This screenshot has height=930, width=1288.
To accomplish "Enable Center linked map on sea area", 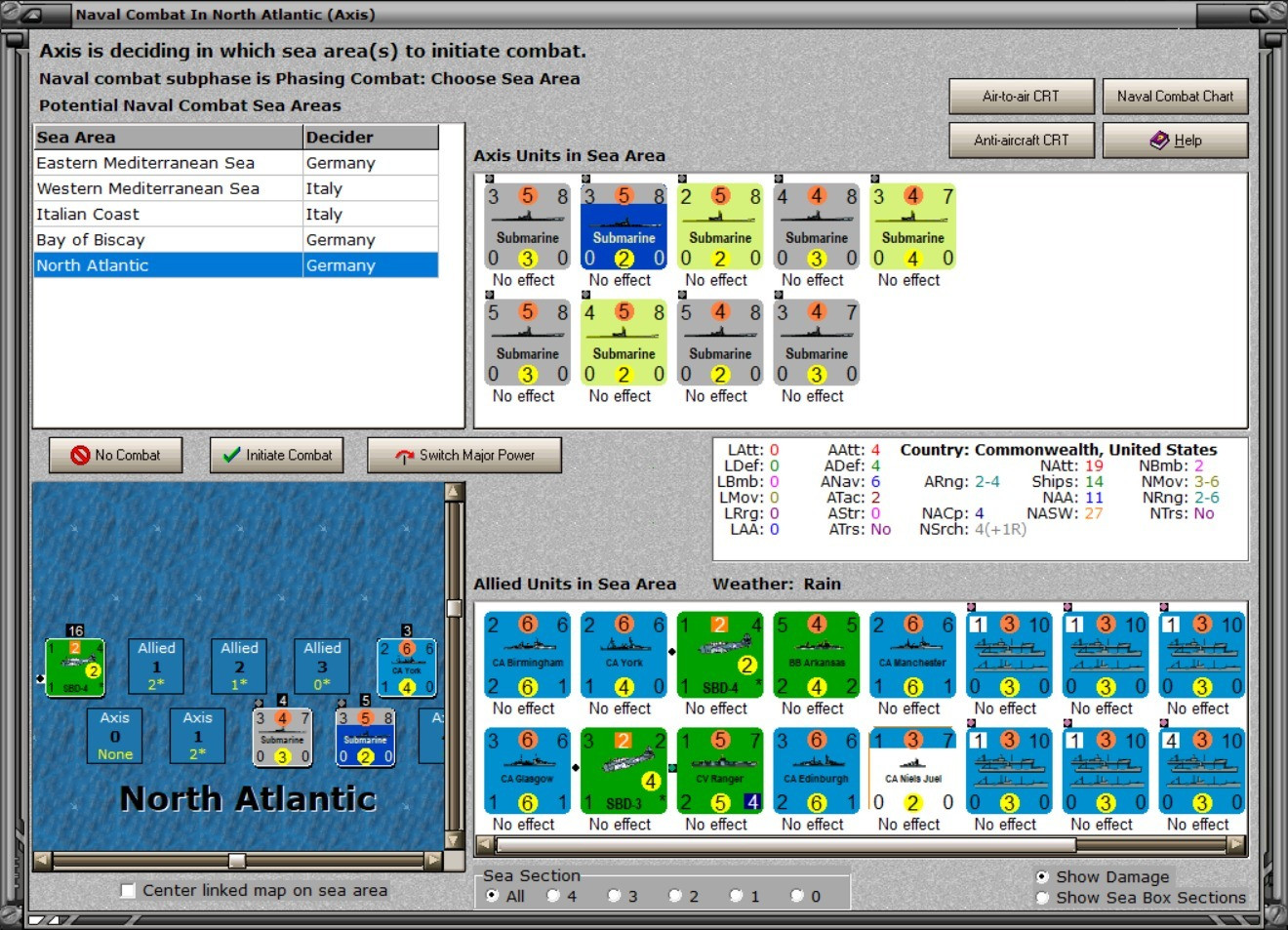I will click(x=128, y=890).
